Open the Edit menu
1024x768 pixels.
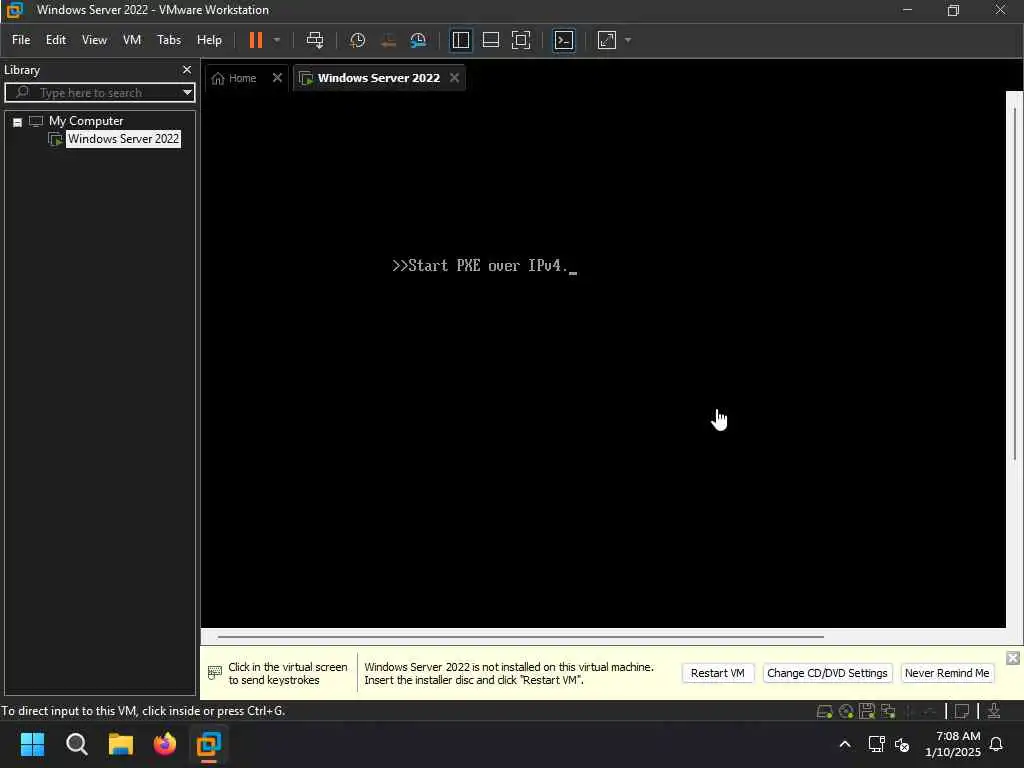[x=56, y=40]
